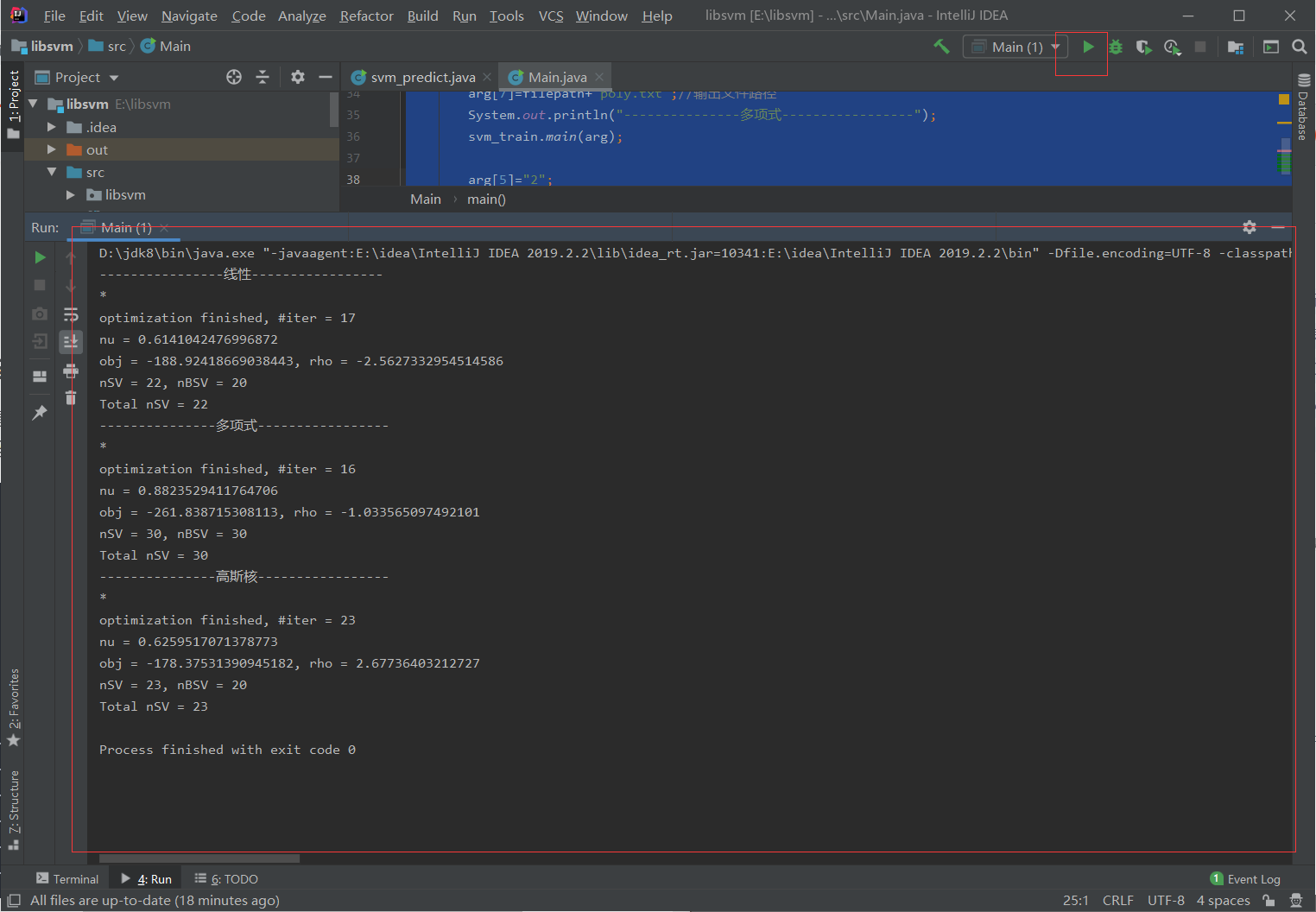Viewport: 1316px width, 912px height.
Task: Expand the .idea folder
Action: tap(51, 127)
